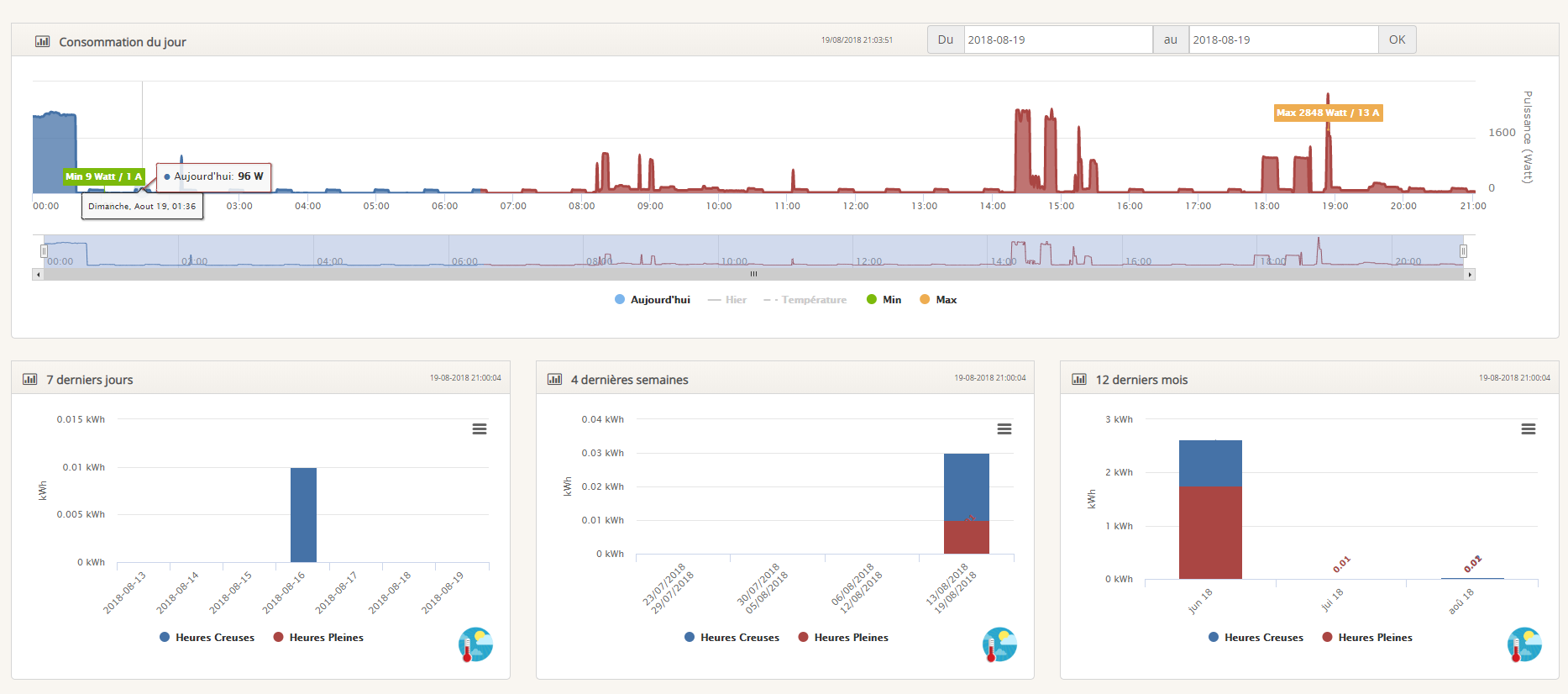Click navigator scrollbar left arrow
Viewport: 1568px width, 694px height.
point(38,274)
